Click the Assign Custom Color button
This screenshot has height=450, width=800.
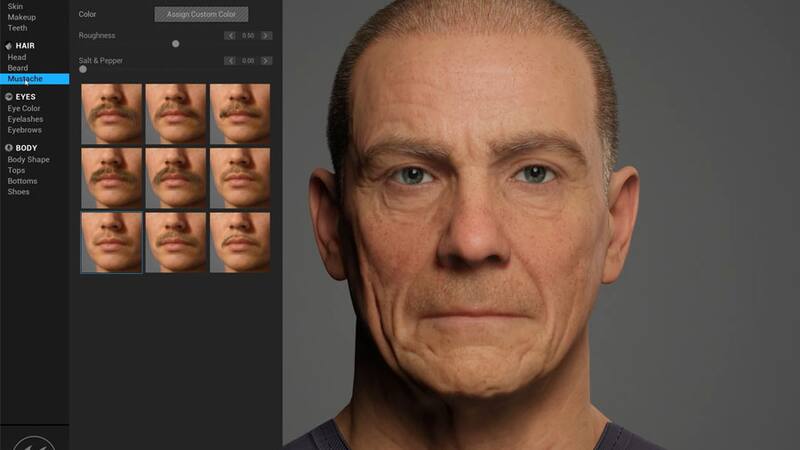201,14
